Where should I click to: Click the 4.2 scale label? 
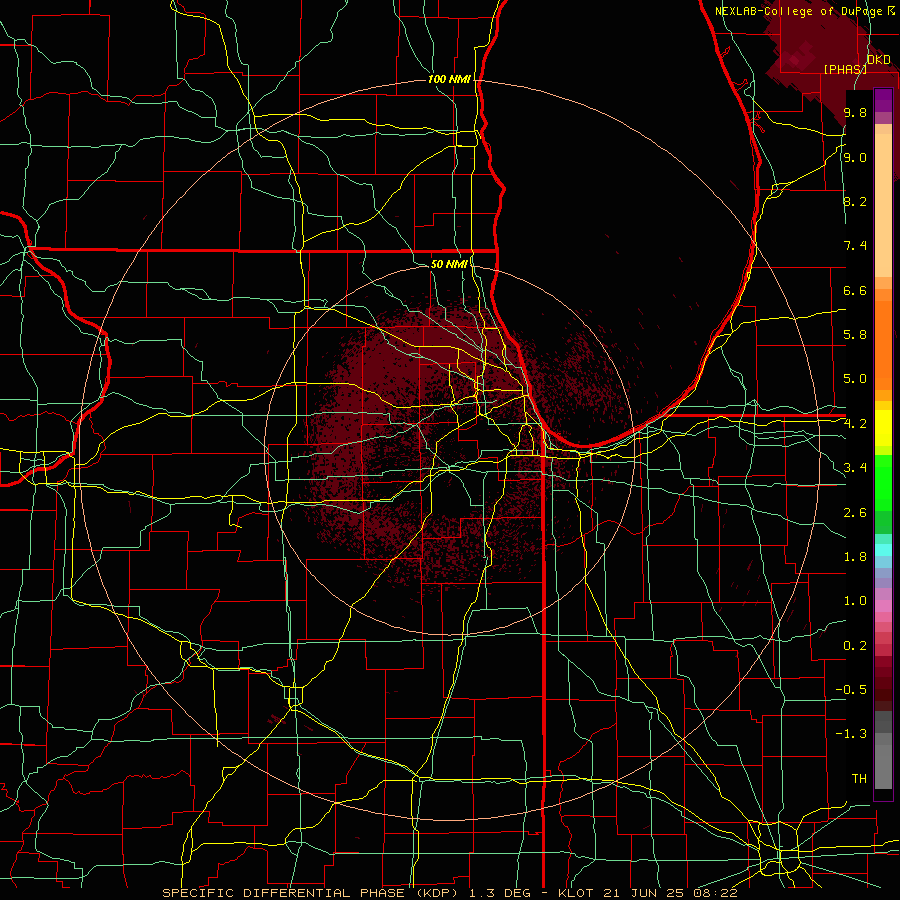coord(855,424)
